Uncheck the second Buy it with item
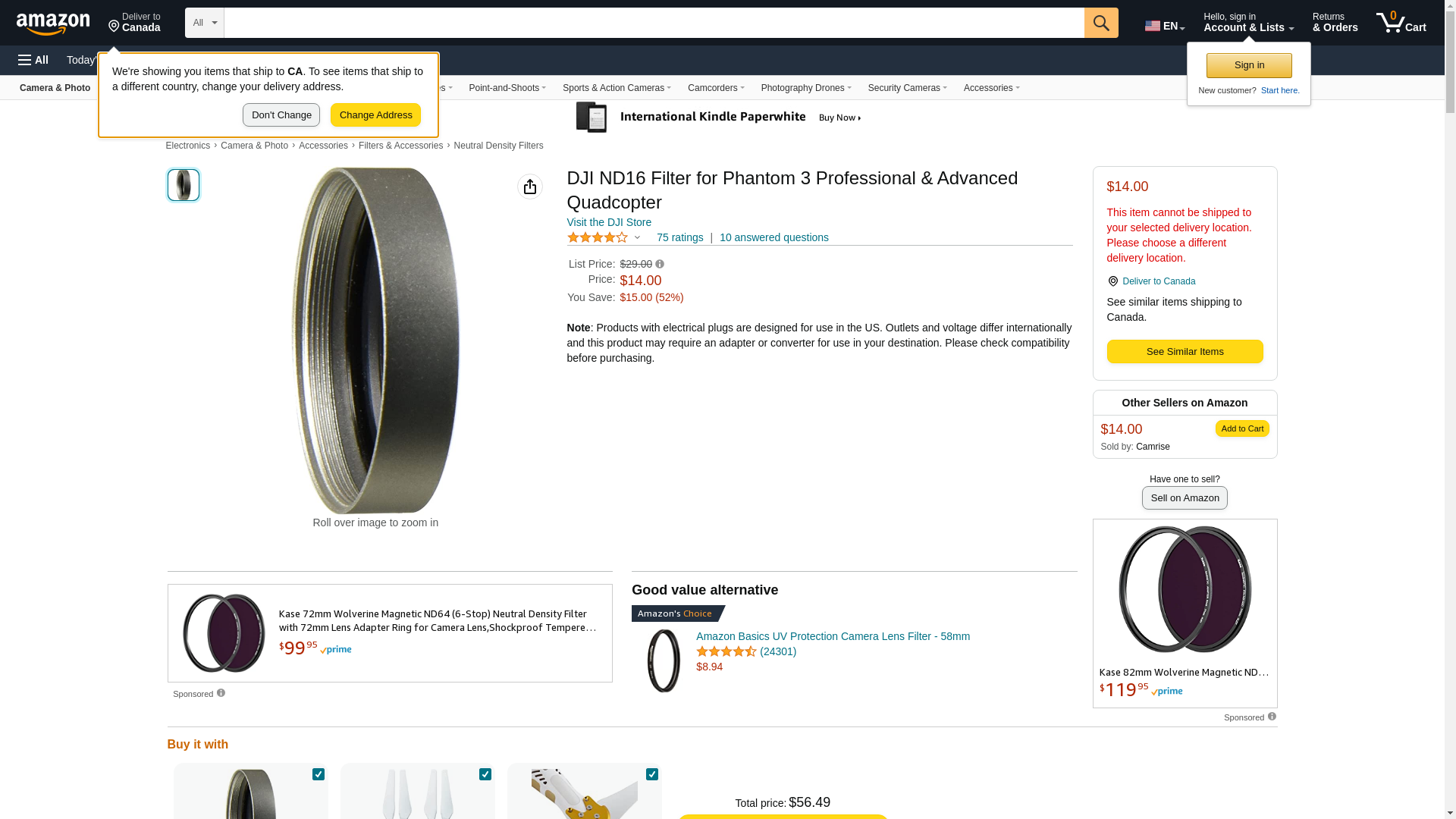This screenshot has height=819, width=1456. (485, 774)
